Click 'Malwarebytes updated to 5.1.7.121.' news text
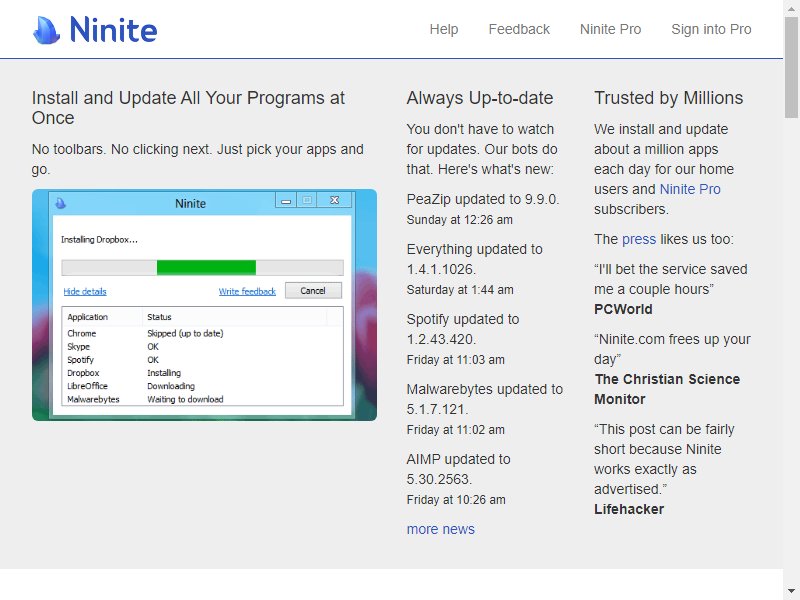 [485, 399]
